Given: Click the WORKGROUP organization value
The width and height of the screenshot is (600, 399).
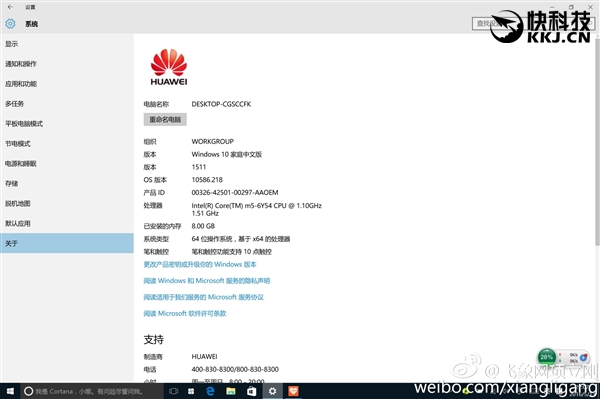Looking at the screenshot, I should point(212,142).
